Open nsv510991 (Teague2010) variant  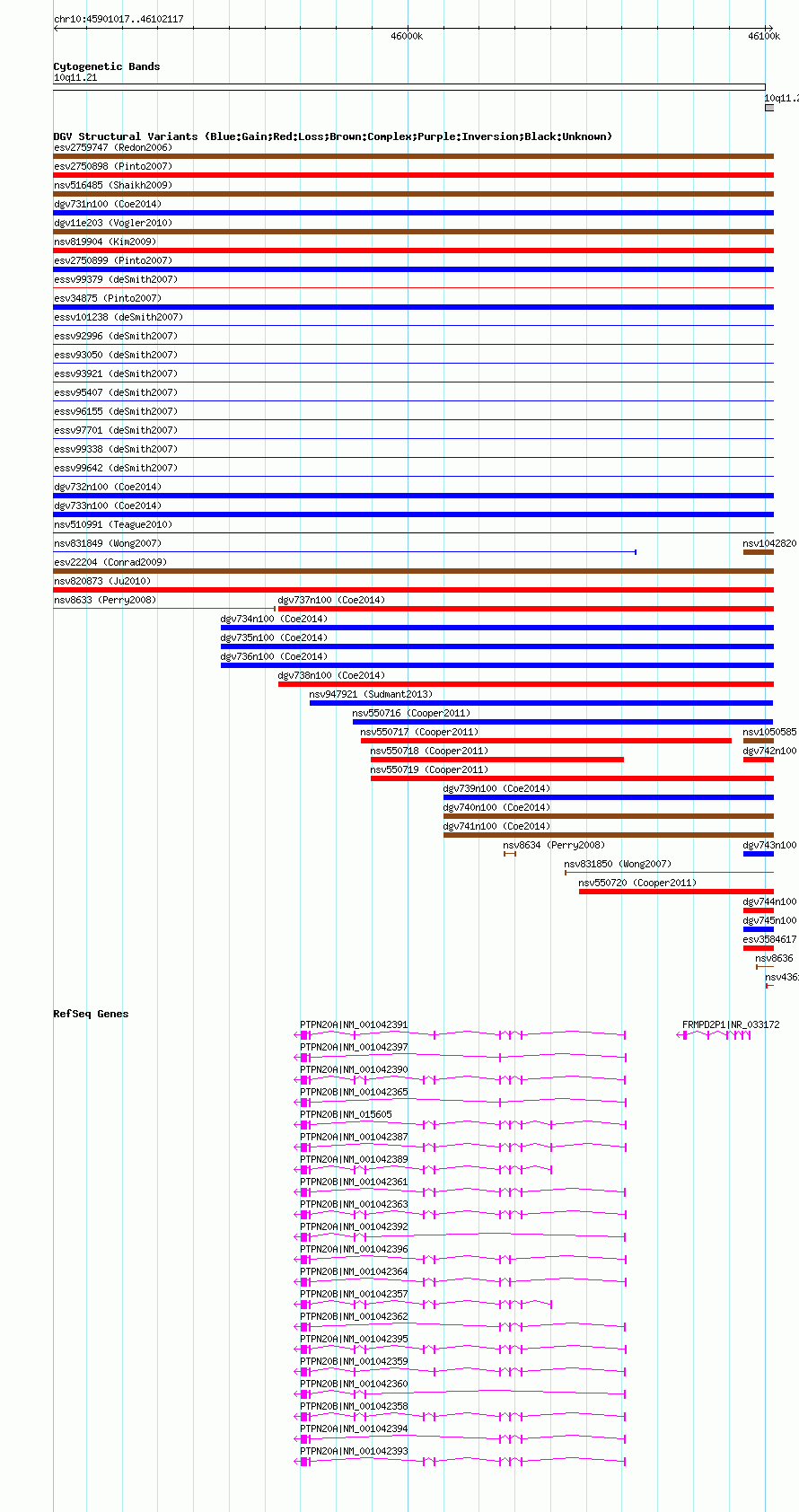coord(113,524)
